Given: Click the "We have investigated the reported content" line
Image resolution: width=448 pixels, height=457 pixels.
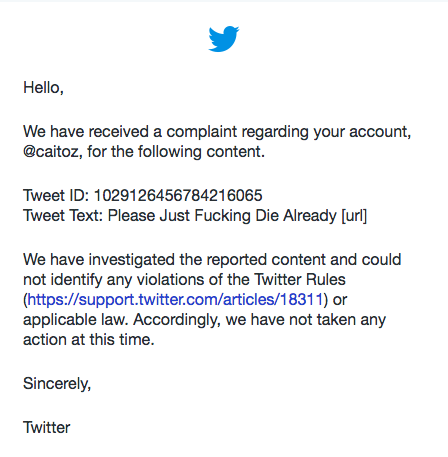Looking at the screenshot, I should (x=212, y=259).
